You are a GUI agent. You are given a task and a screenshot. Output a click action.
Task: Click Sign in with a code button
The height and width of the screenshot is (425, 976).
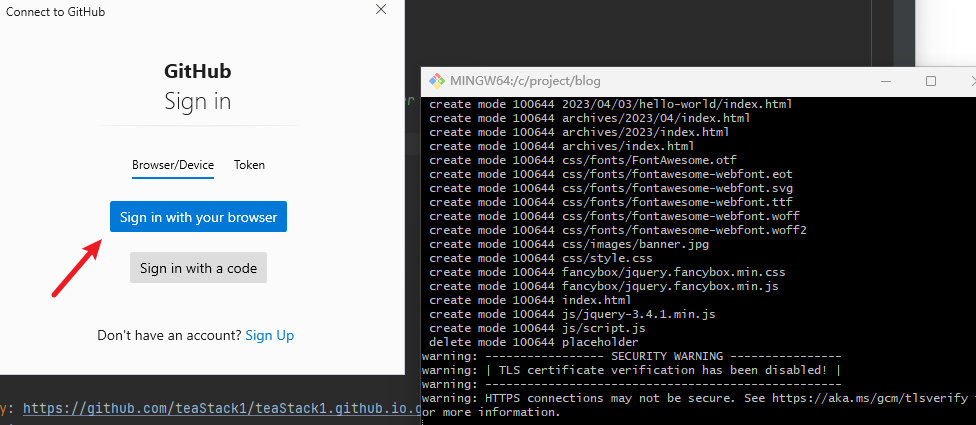click(198, 268)
